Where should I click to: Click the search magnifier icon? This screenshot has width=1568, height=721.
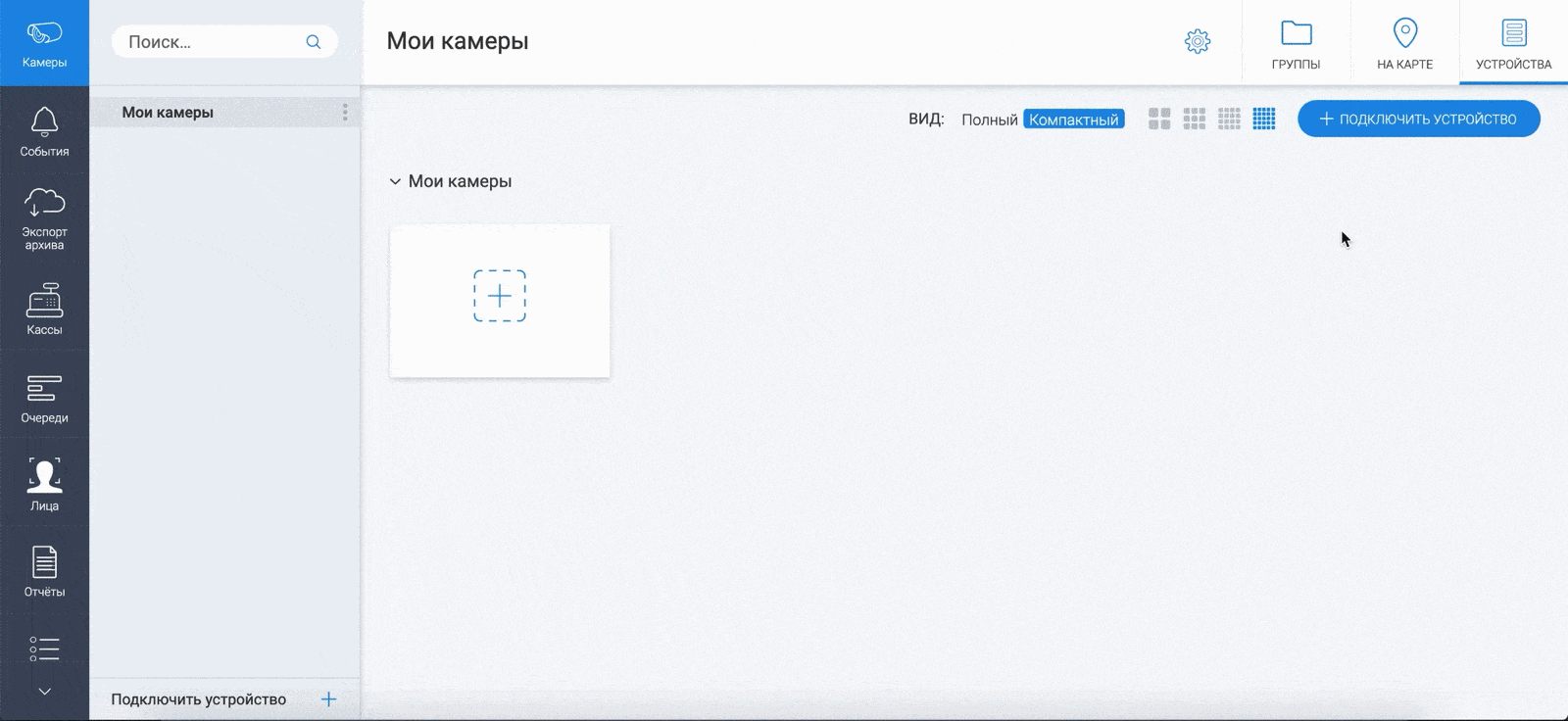coord(314,42)
